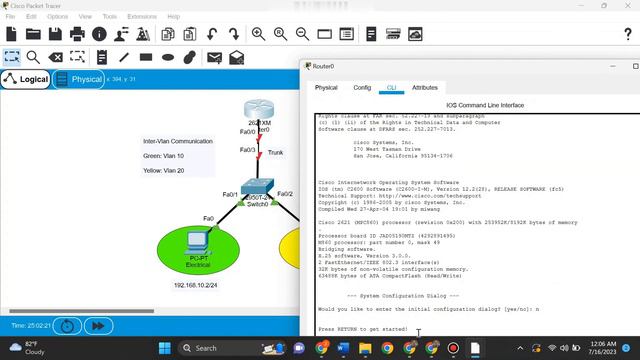This screenshot has width=640, height=360.
Task: Select the 2950T Switch0 device
Action: [257, 187]
